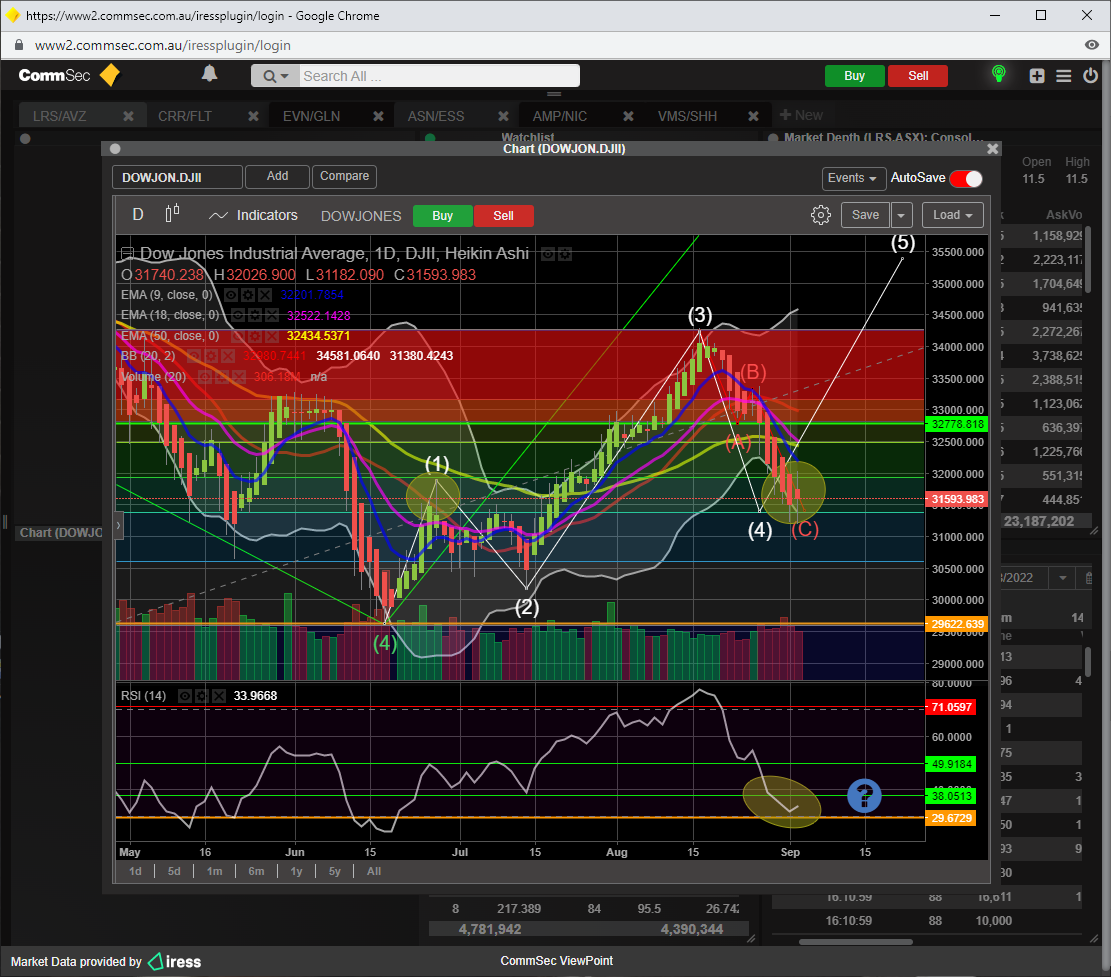The height and width of the screenshot is (977, 1111).
Task: Open EMA 9 settings gear
Action: [x=248, y=295]
